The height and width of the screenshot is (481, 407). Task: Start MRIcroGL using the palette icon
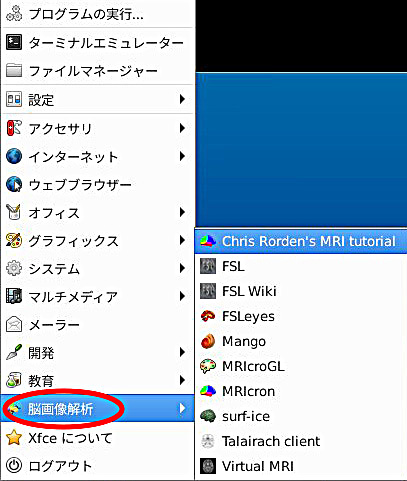pyautogui.click(x=208, y=366)
